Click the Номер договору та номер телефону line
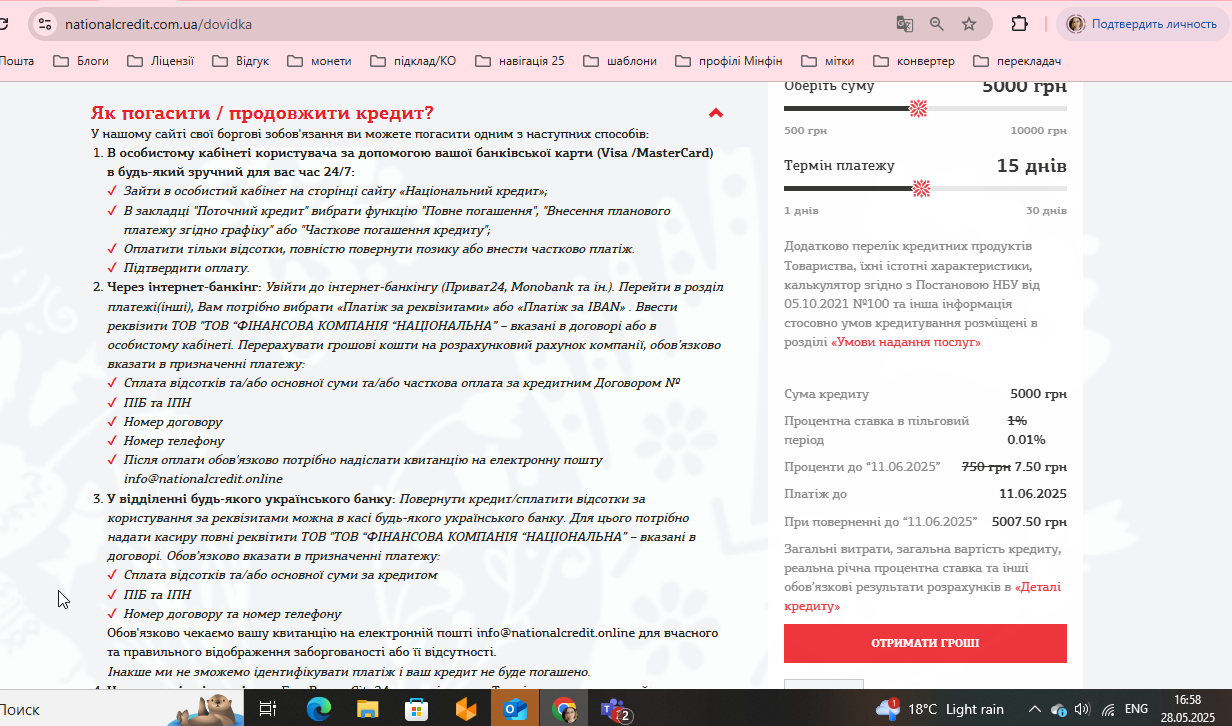Image resolution: width=1232 pixels, height=726 pixels. coord(232,614)
